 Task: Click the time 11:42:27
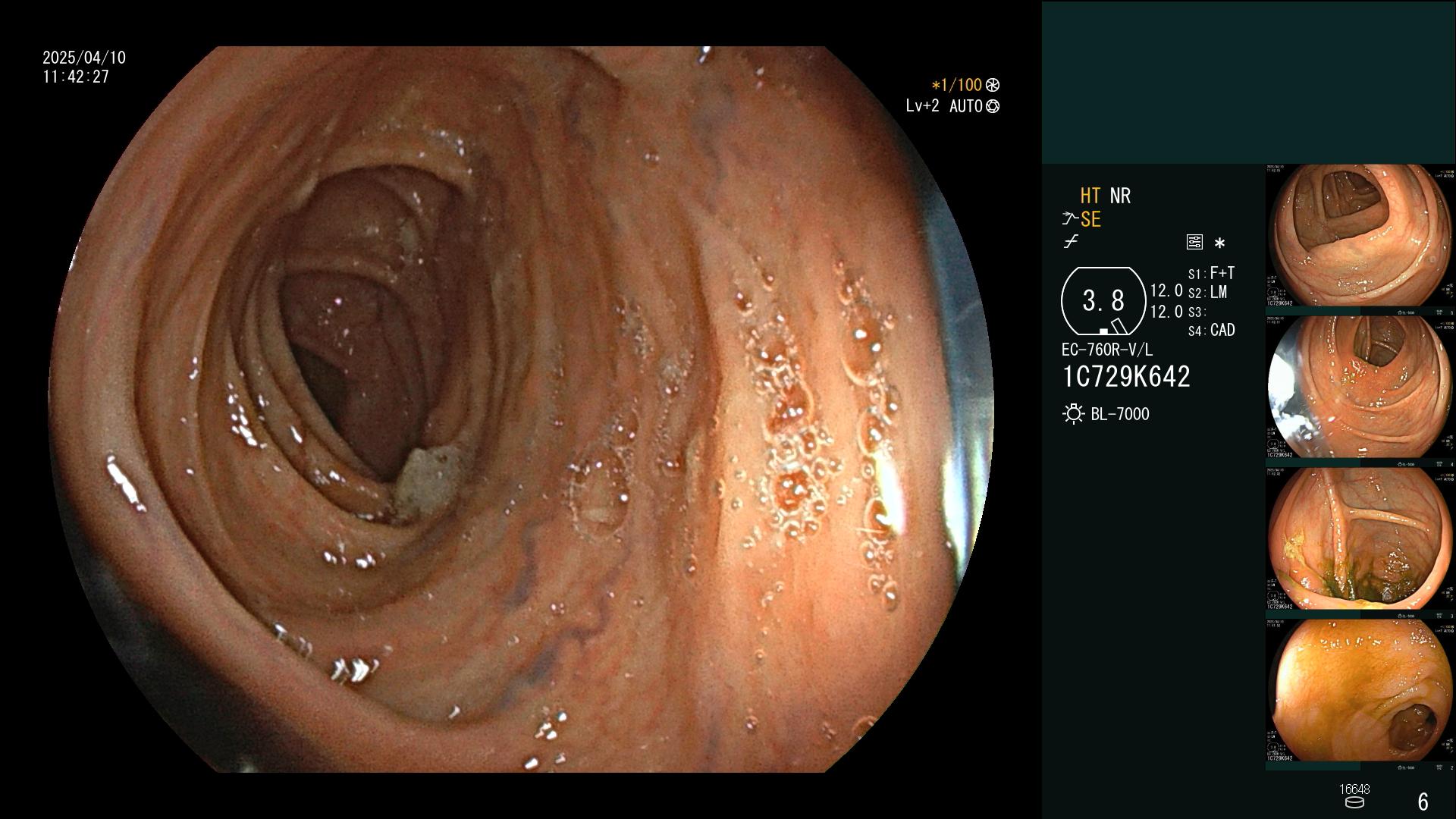point(76,77)
